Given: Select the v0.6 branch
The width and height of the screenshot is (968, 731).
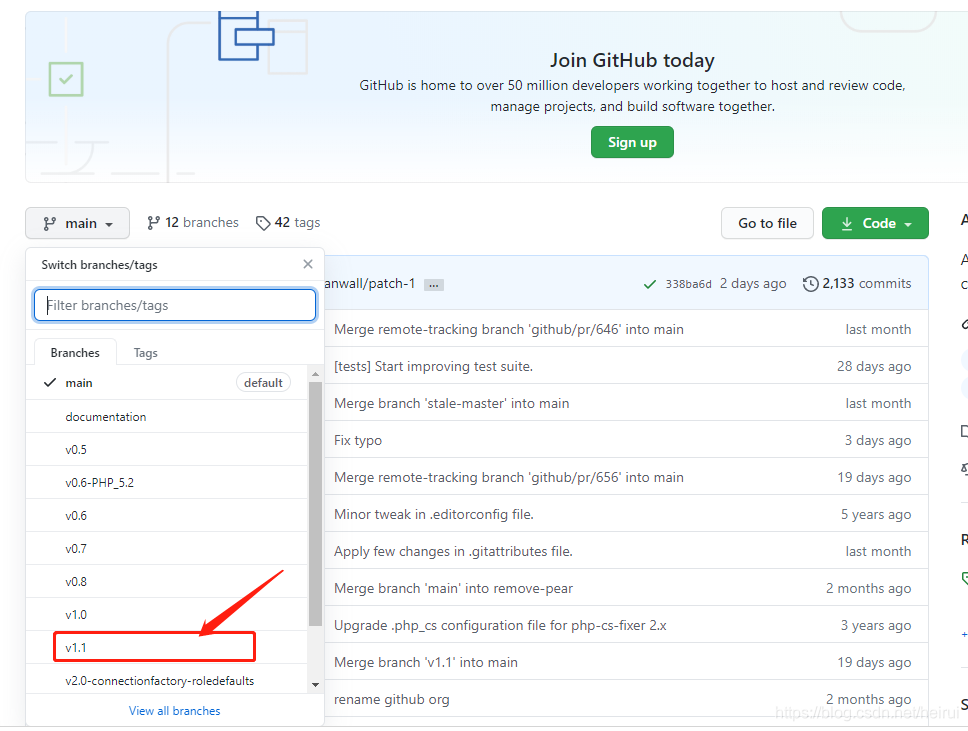Looking at the screenshot, I should tap(167, 516).
